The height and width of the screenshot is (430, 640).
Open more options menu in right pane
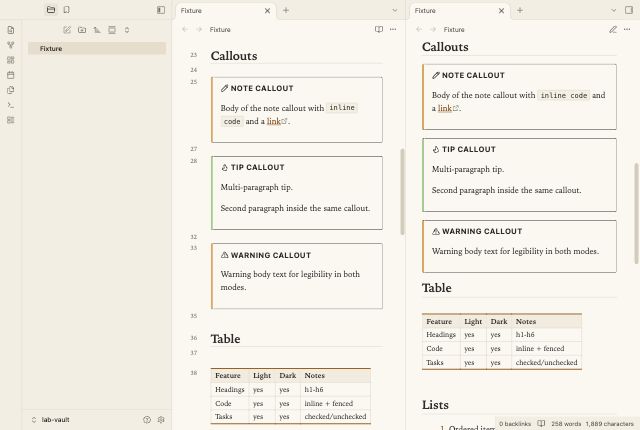coord(627,29)
